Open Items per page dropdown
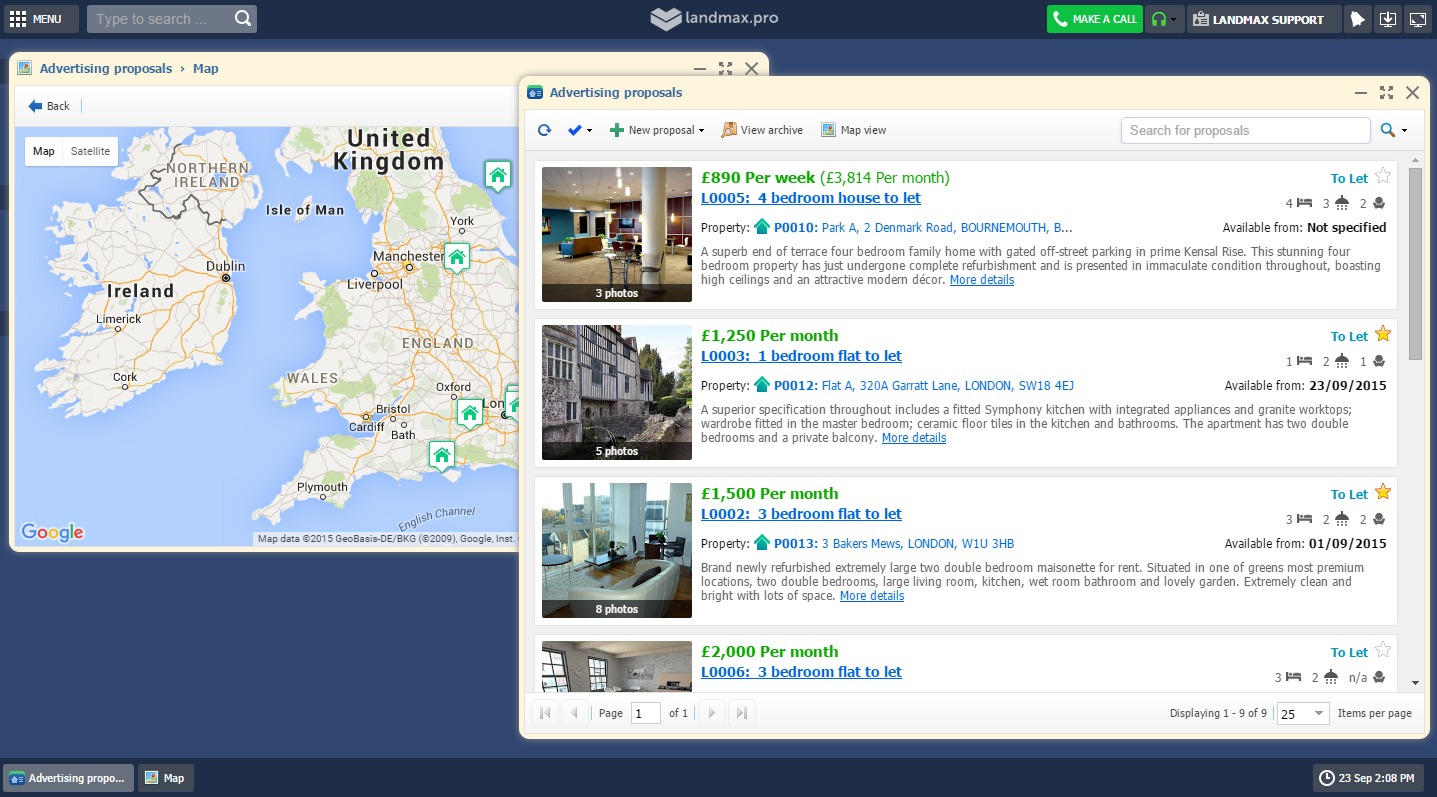This screenshot has width=1437, height=797. pyautogui.click(x=1303, y=713)
